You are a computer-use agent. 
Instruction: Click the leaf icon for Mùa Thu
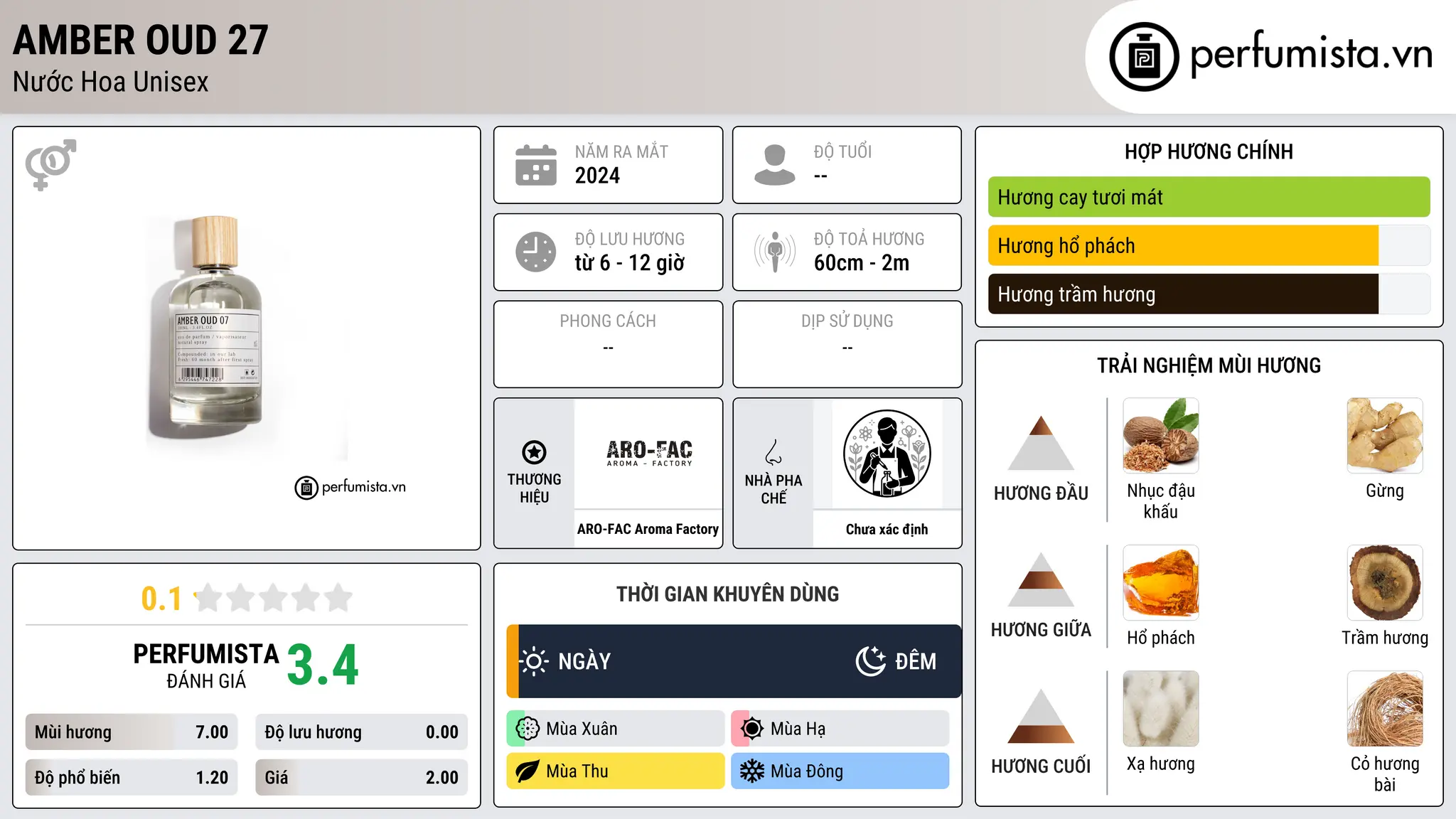[528, 771]
